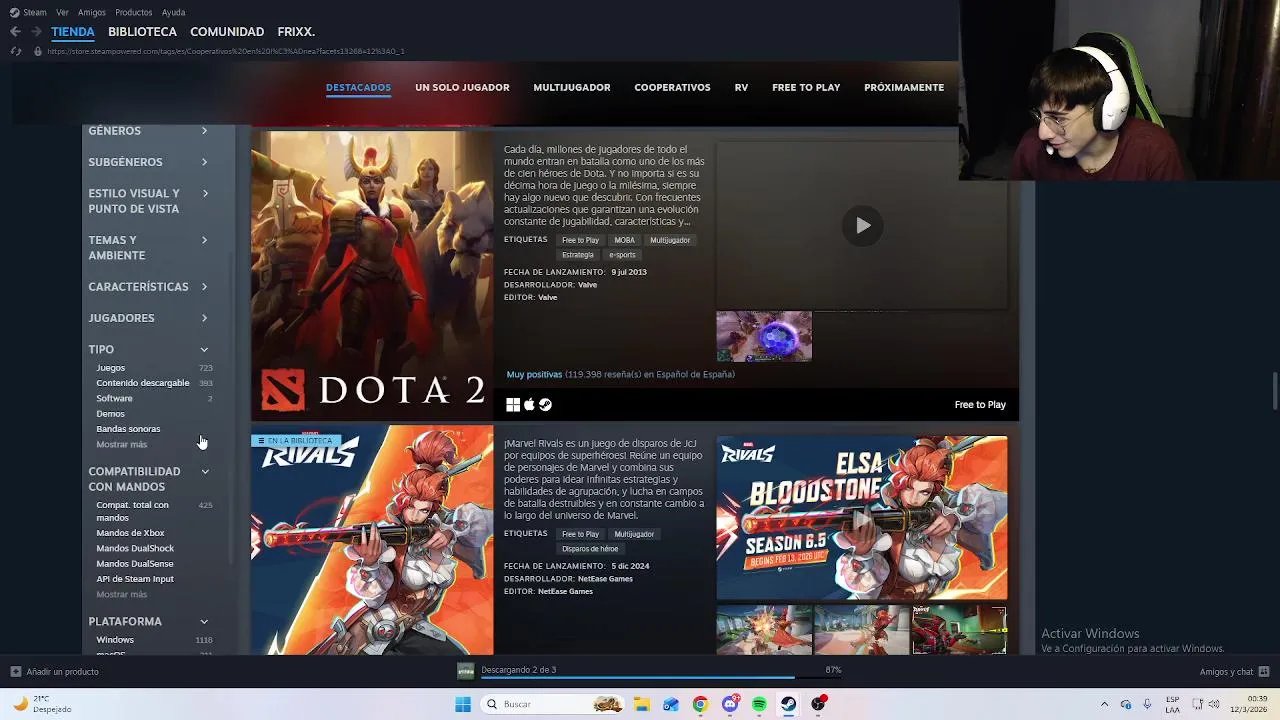Screen dimensions: 1280x720
Task: Click the microphone icon in the system tray
Action: pyautogui.click(x=1147, y=704)
